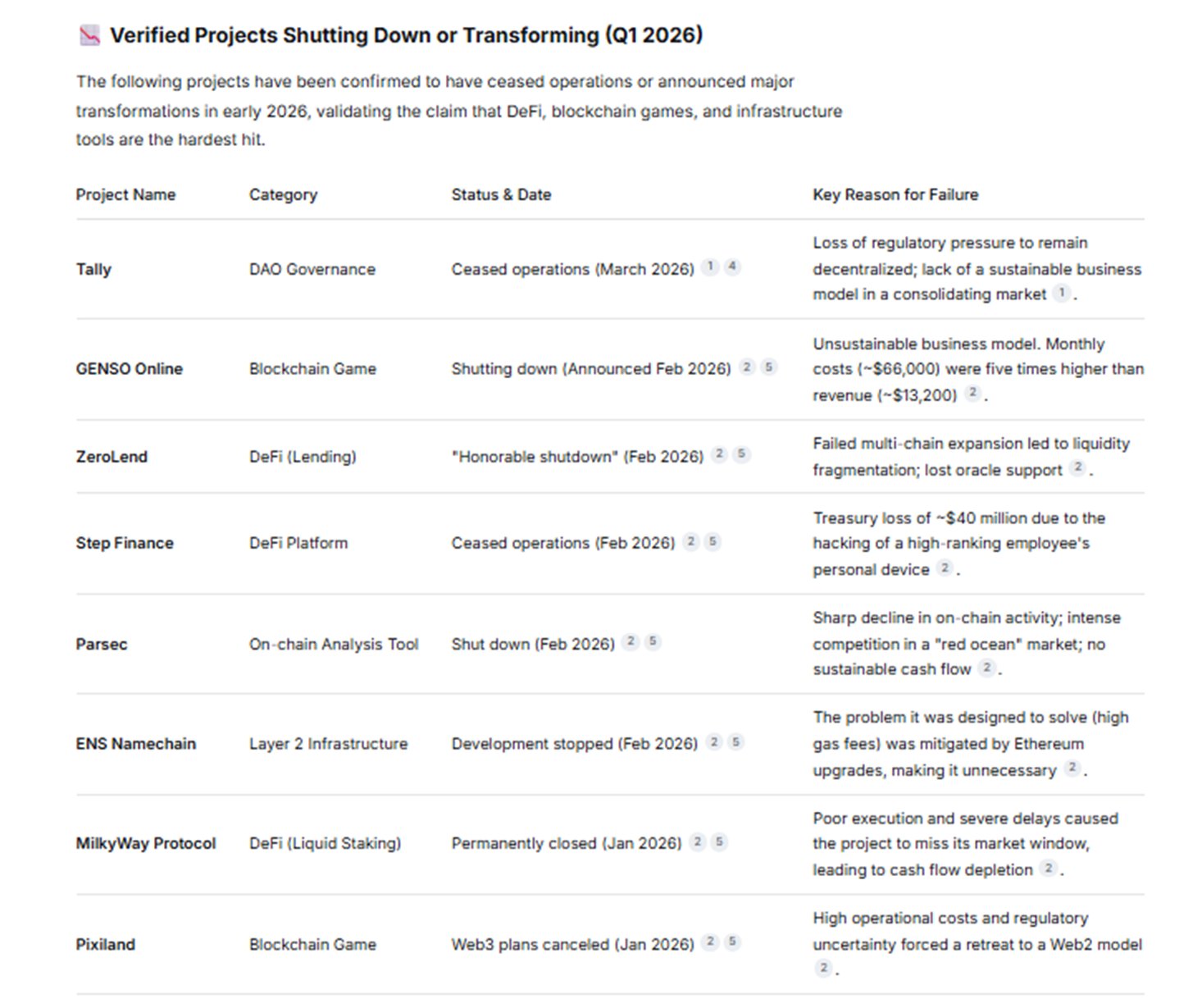Click 'Ceased operations (Feb 2026)' status text

[x=562, y=544]
